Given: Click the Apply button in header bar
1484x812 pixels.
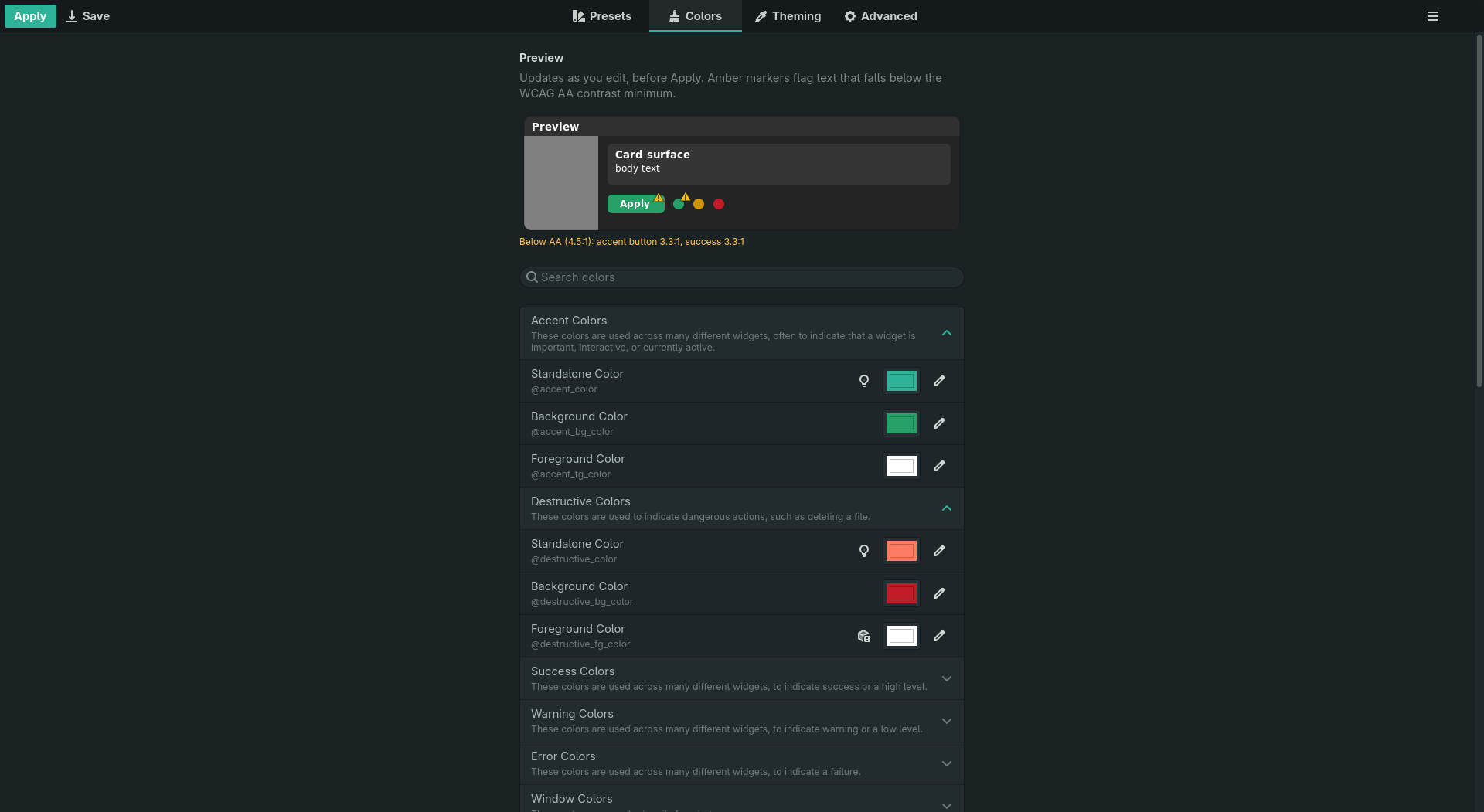Looking at the screenshot, I should (x=30, y=16).
